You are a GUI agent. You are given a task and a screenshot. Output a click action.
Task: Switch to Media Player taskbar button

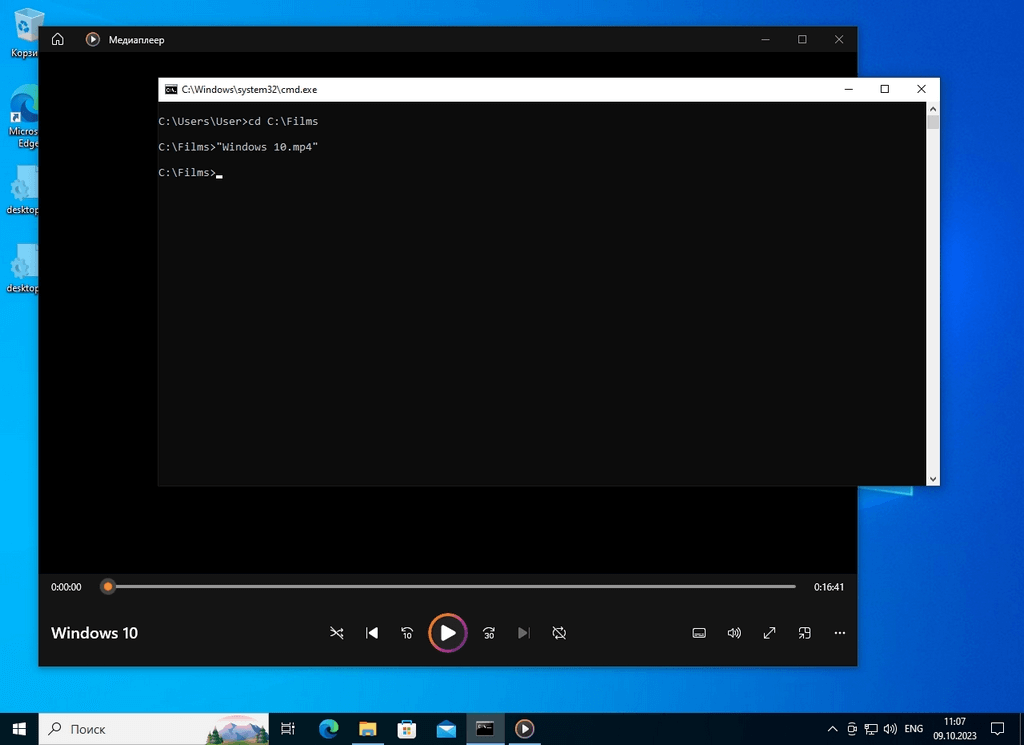(x=524, y=729)
